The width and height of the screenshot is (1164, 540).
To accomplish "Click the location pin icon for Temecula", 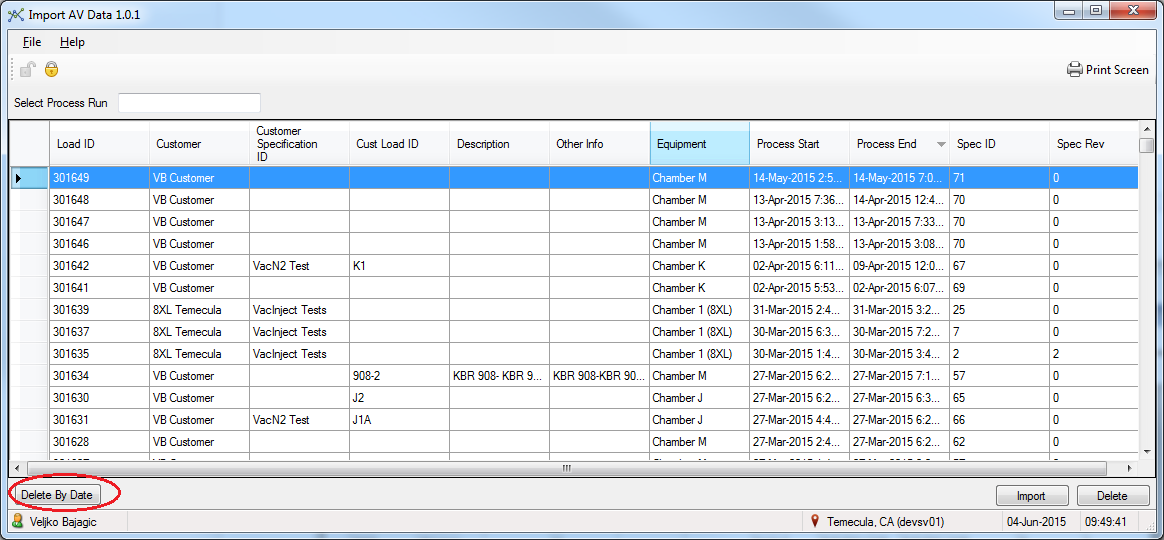I will coord(815,521).
